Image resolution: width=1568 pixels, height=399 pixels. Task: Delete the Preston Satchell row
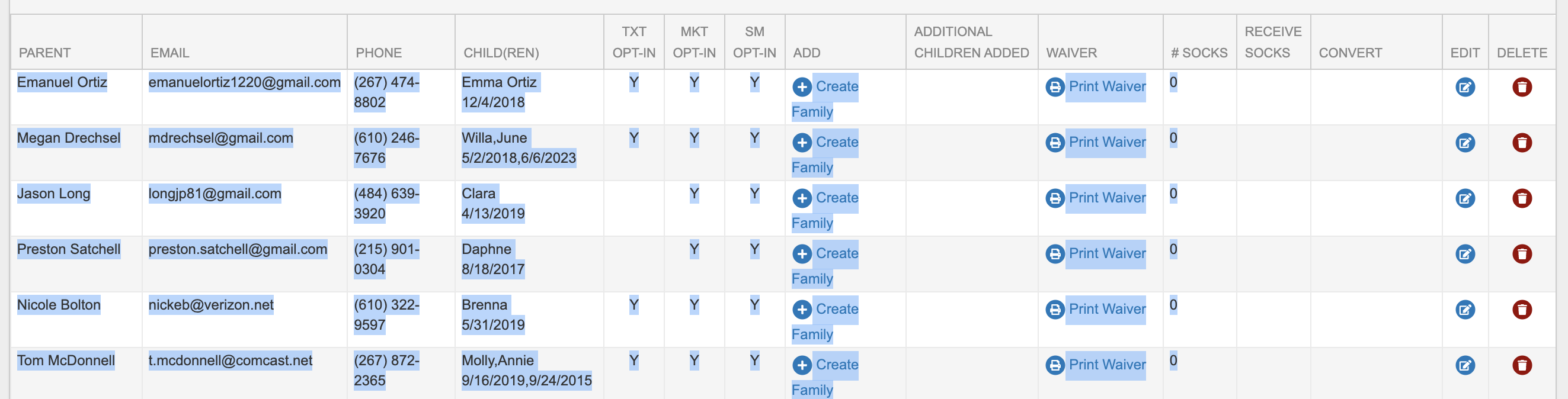click(1522, 254)
